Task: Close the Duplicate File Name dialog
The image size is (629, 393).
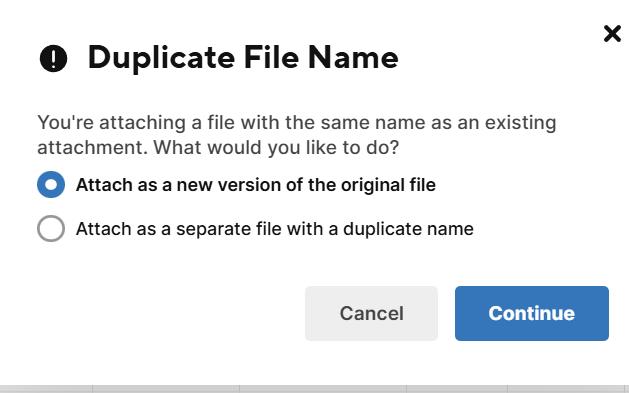Action: pos(612,34)
